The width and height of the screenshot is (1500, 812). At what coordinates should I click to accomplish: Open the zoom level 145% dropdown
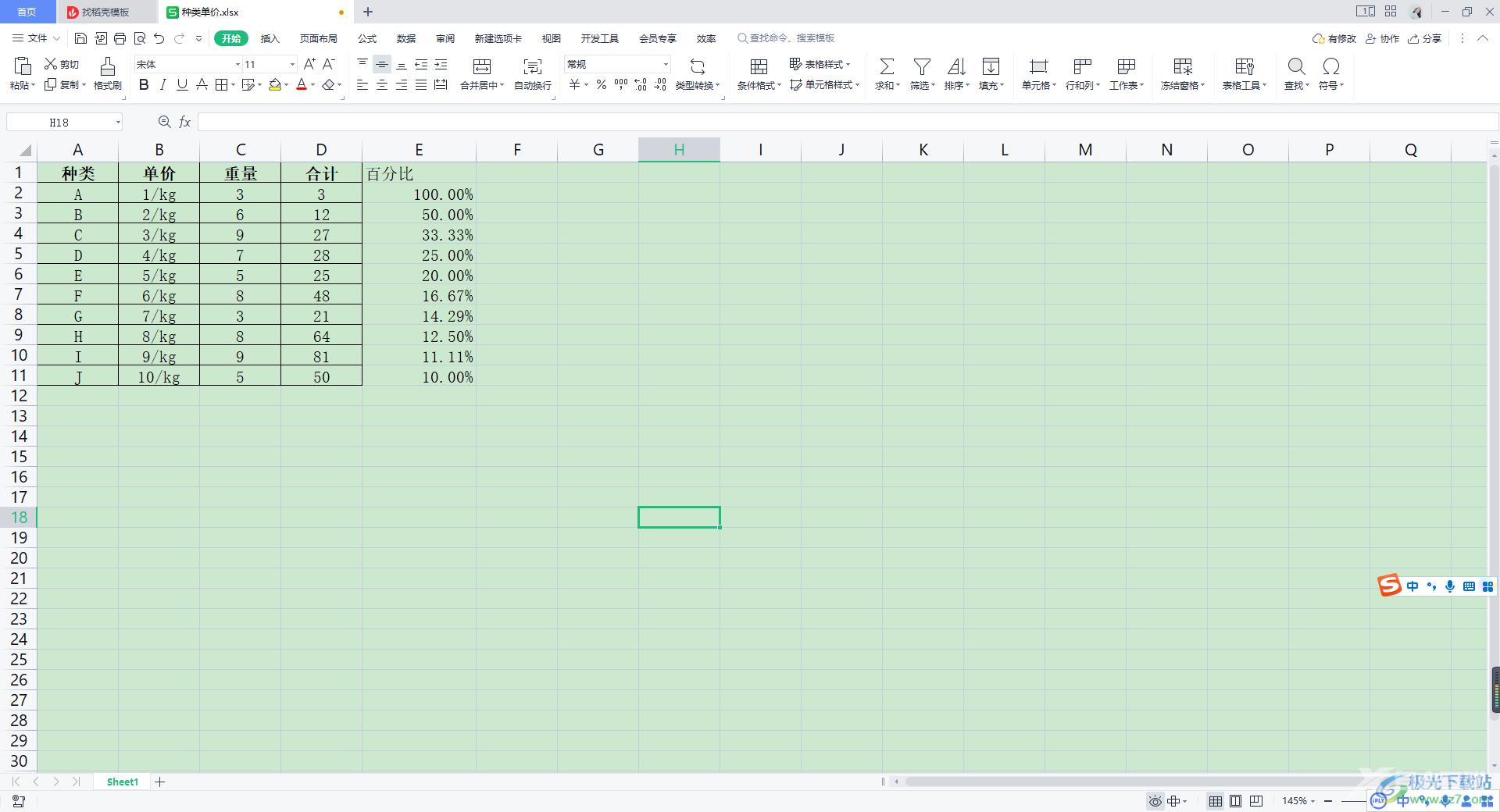[1313, 801]
